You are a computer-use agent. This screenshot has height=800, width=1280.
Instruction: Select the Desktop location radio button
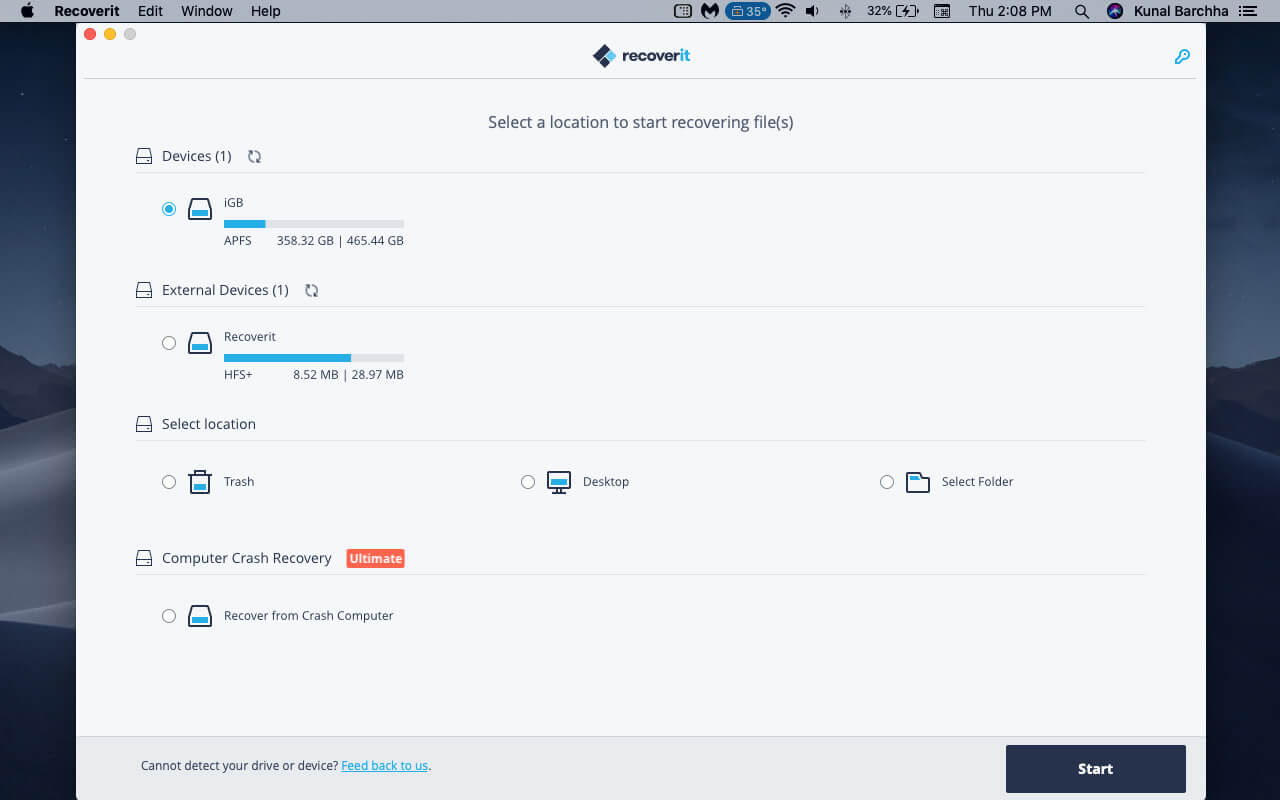coord(528,482)
